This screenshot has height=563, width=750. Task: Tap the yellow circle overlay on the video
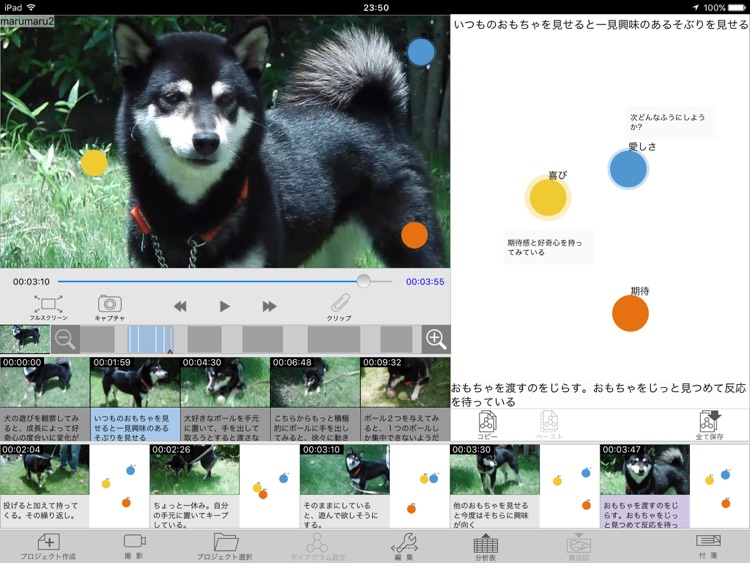(94, 163)
